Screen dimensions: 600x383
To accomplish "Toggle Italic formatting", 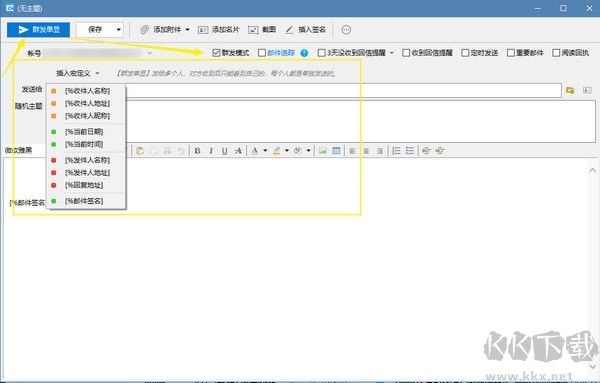I will coord(211,151).
